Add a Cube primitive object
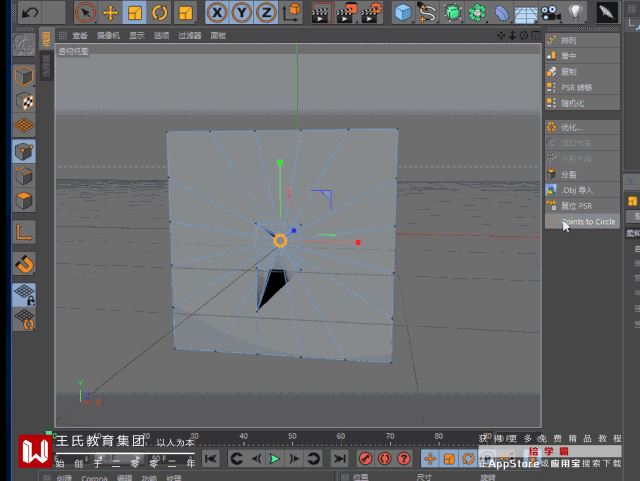The height and width of the screenshot is (481, 640). [403, 13]
